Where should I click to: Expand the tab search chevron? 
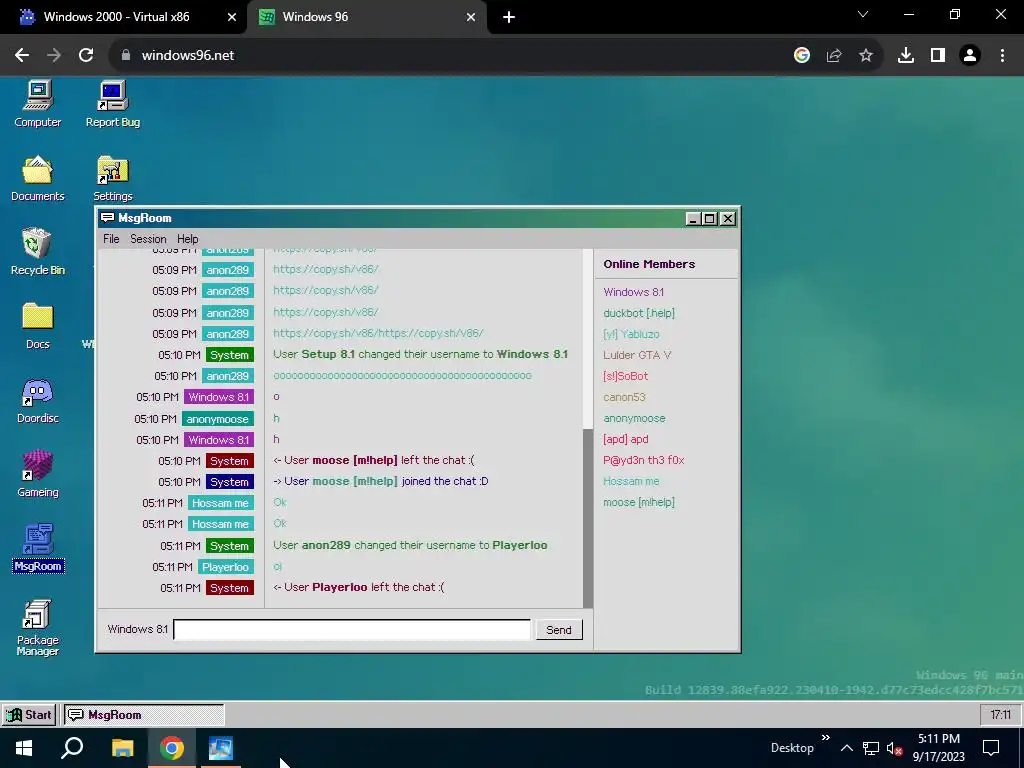point(863,14)
